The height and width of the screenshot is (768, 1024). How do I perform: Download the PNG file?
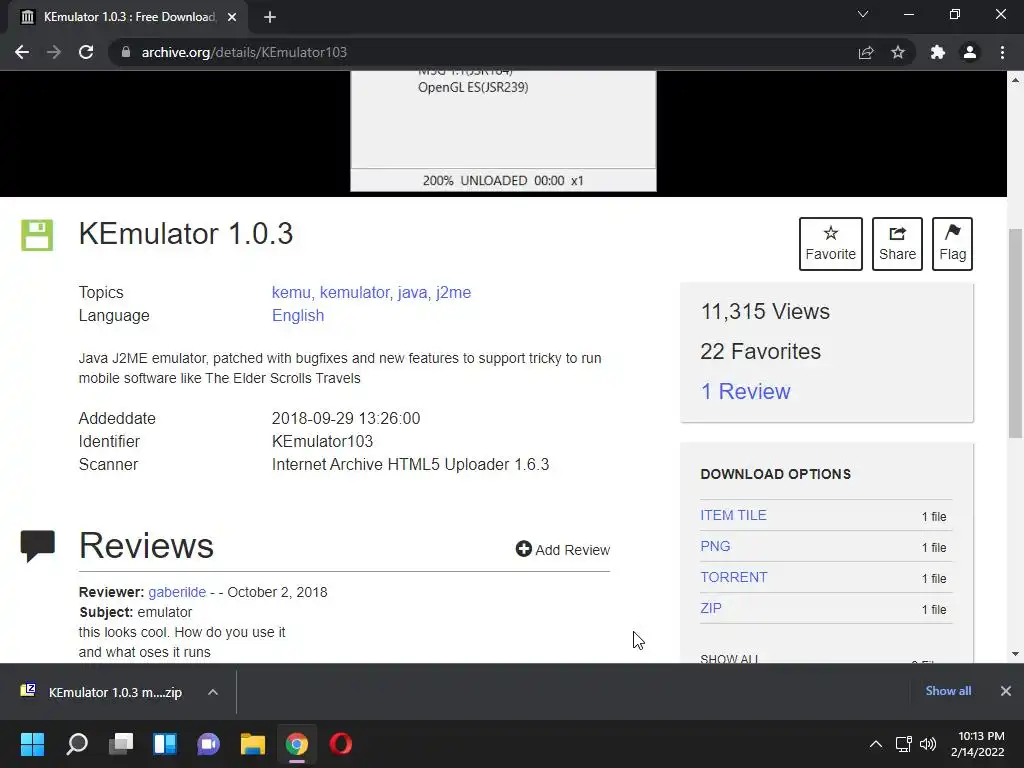(x=715, y=546)
